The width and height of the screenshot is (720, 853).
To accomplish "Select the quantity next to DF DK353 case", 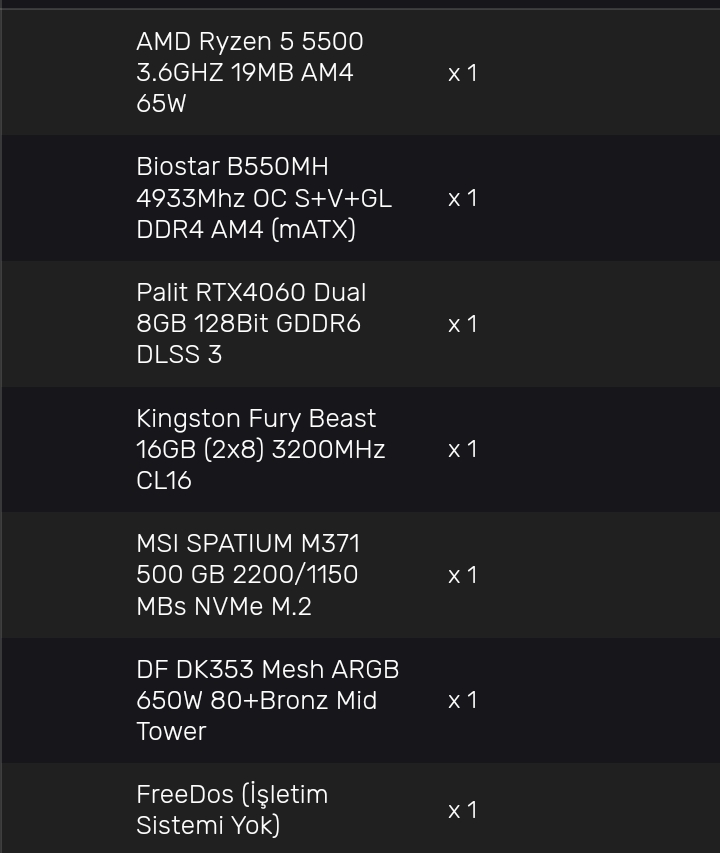I will click(462, 700).
